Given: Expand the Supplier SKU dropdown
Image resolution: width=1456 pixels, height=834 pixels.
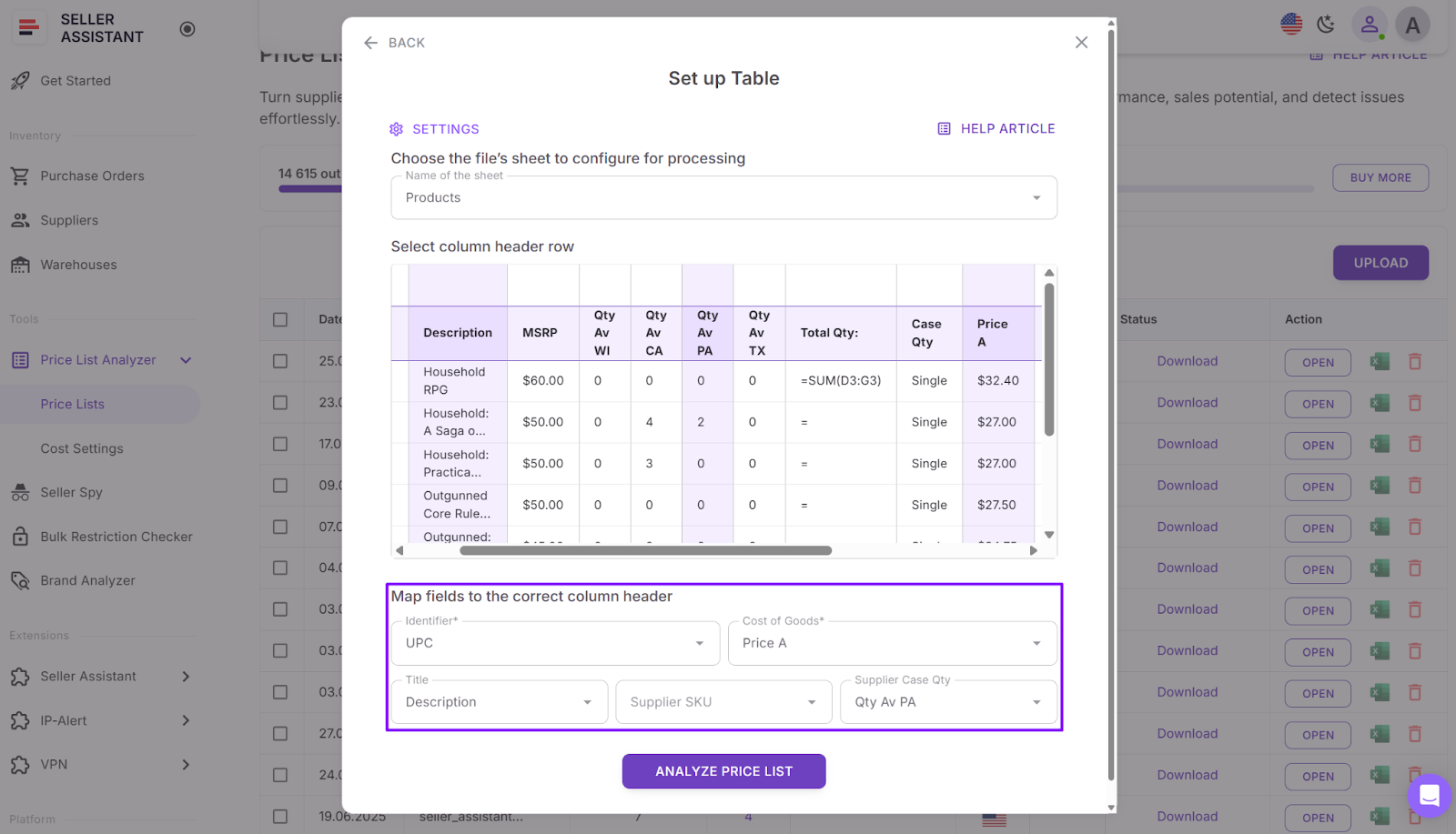Looking at the screenshot, I should (x=723, y=702).
